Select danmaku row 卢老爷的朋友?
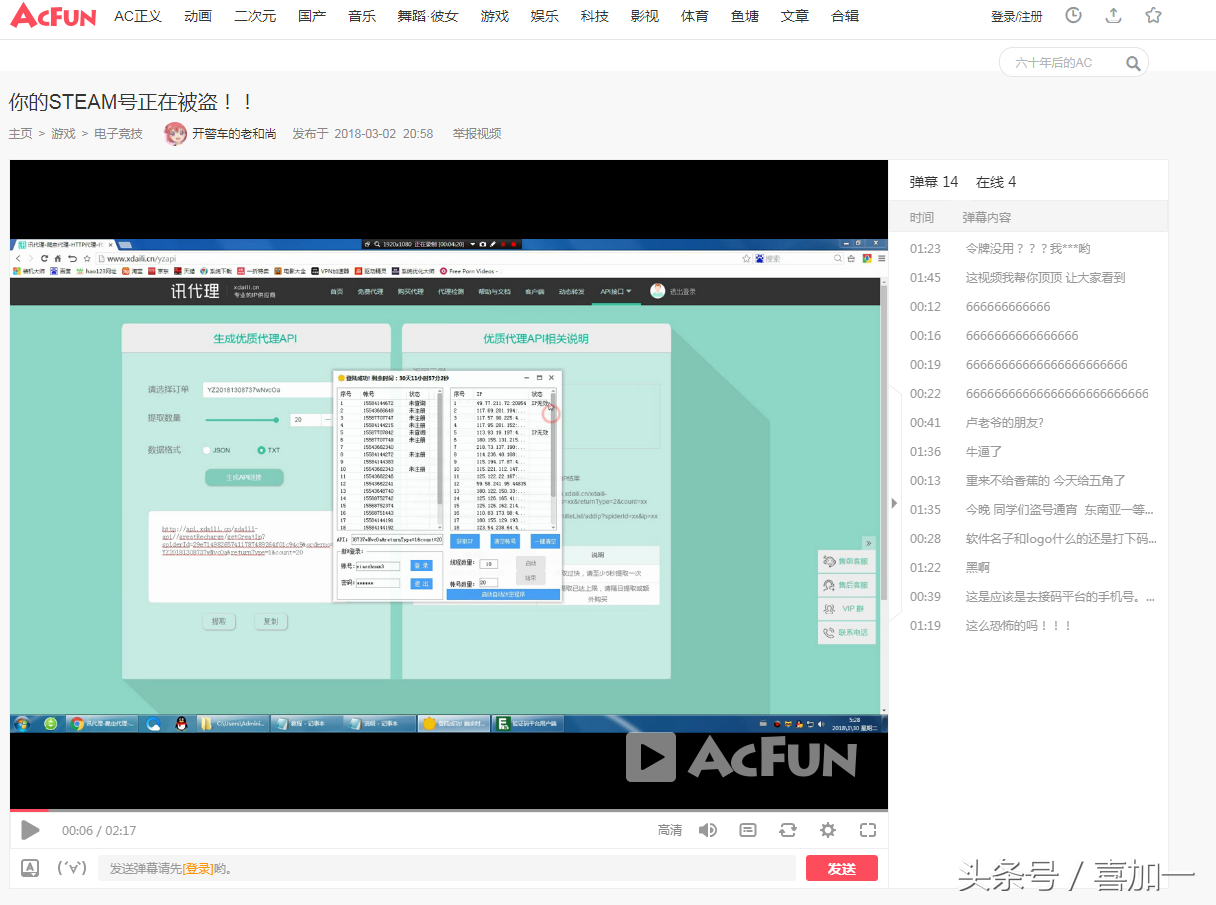This screenshot has width=1216, height=905. point(1028,422)
